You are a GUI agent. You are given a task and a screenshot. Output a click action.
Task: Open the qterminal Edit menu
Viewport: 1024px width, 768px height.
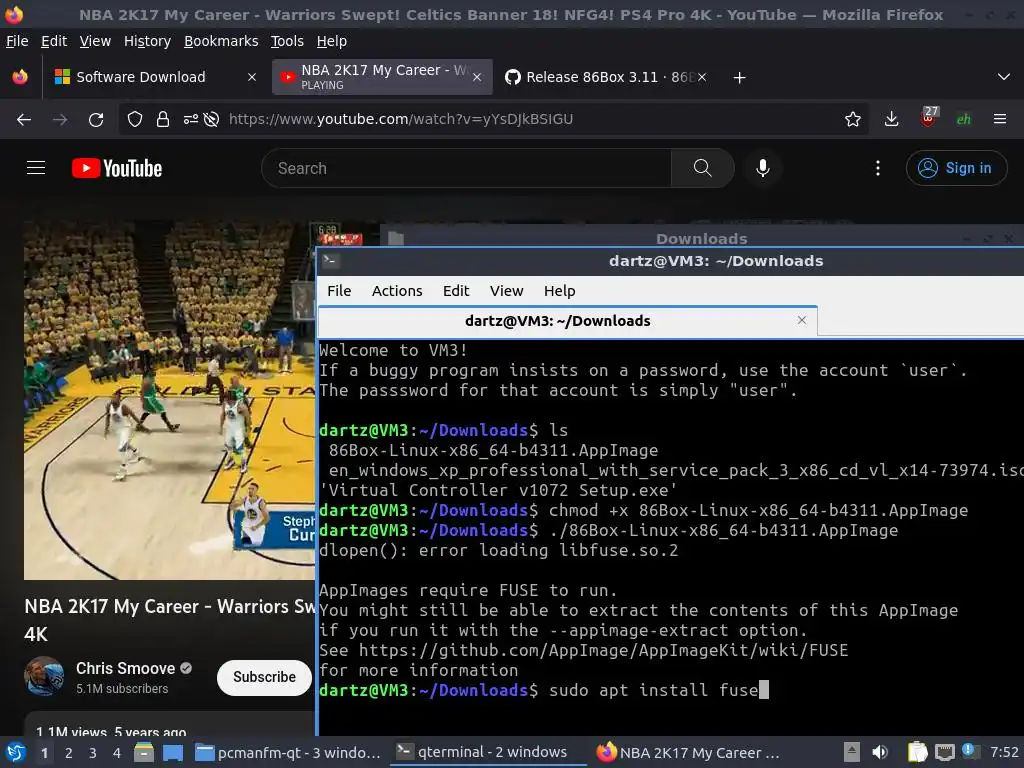456,291
